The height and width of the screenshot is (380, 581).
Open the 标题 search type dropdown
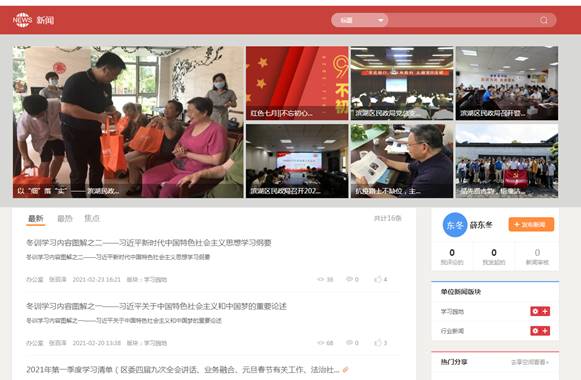pos(360,20)
